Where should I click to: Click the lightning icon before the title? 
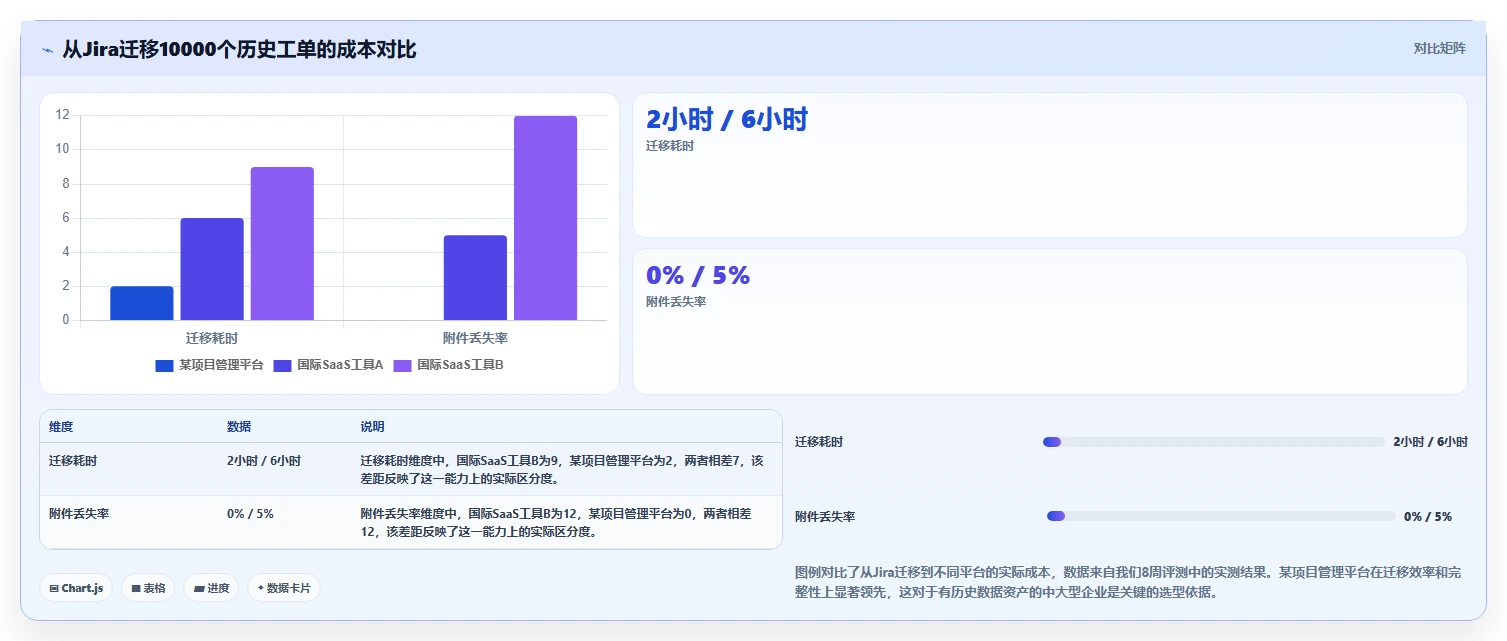[x=48, y=49]
